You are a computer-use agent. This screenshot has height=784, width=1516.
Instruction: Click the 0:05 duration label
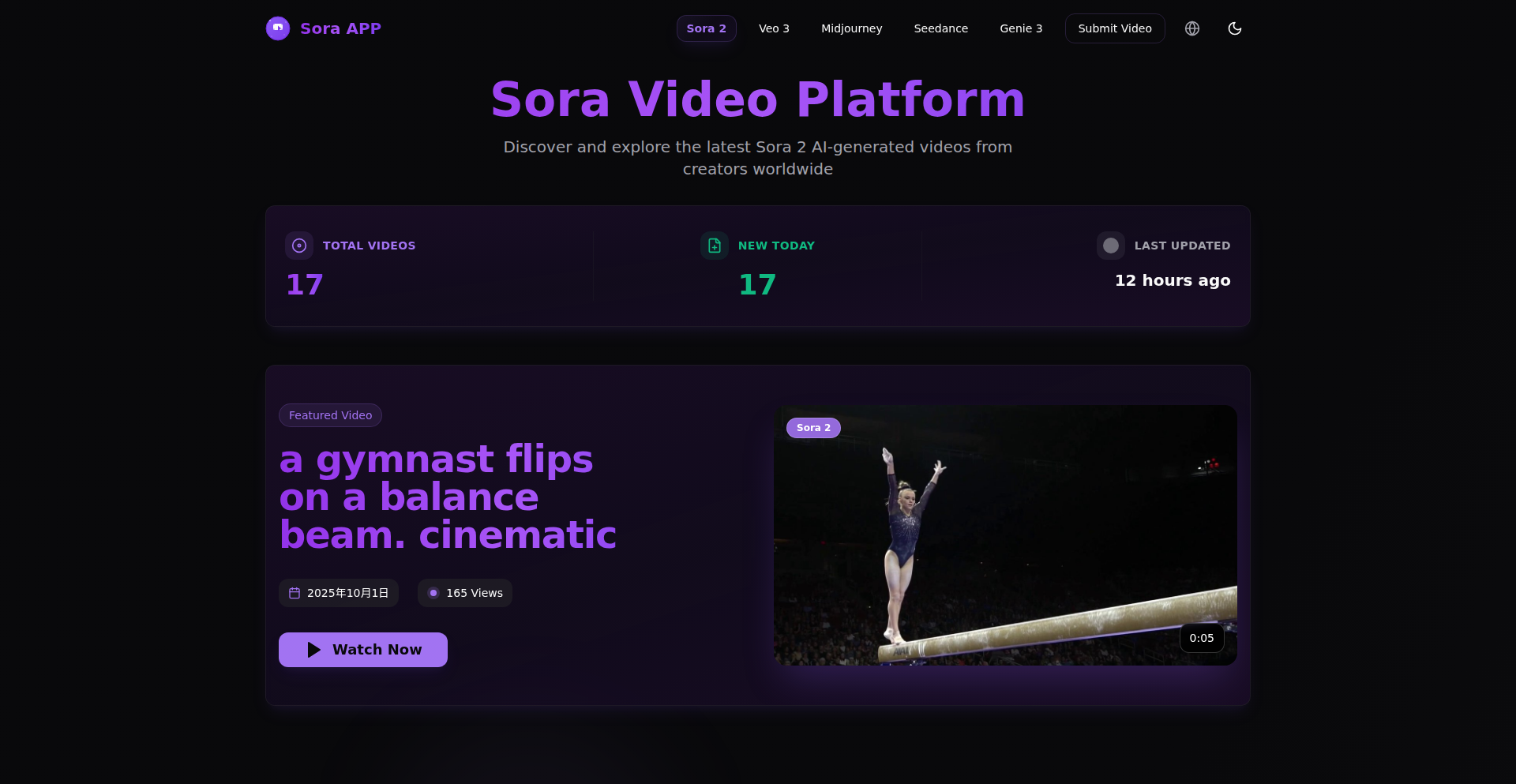pyautogui.click(x=1202, y=638)
